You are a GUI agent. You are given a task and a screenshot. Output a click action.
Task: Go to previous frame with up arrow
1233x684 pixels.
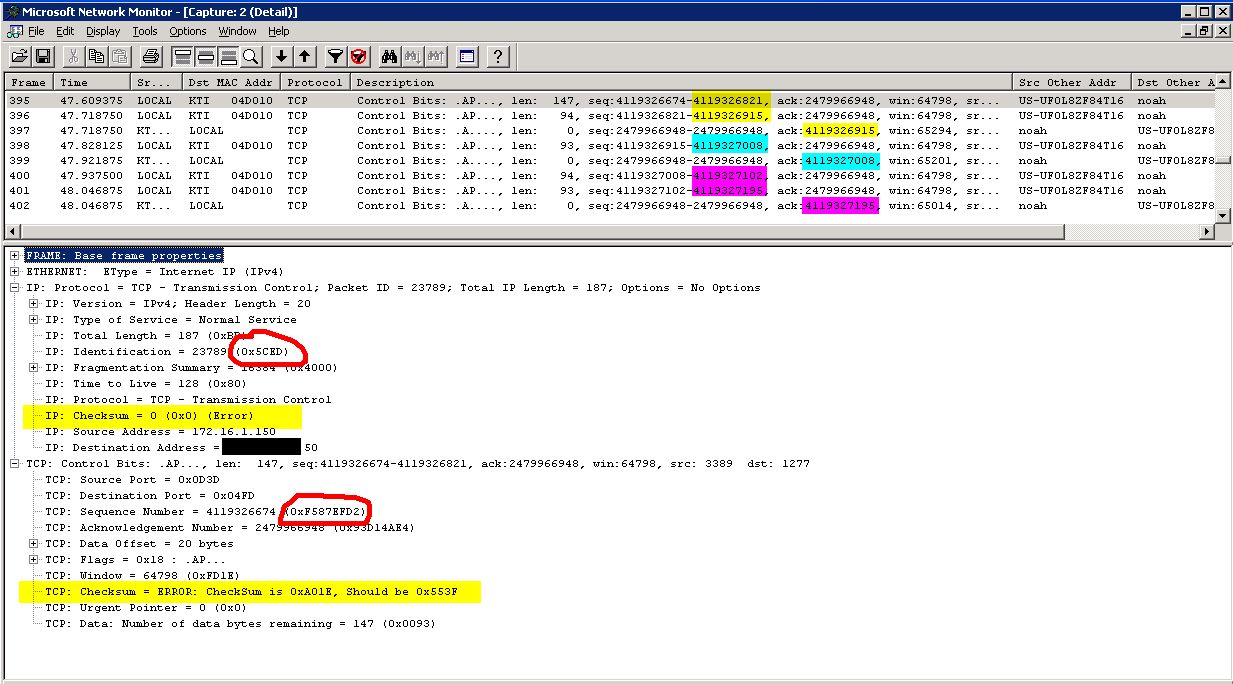pos(305,56)
